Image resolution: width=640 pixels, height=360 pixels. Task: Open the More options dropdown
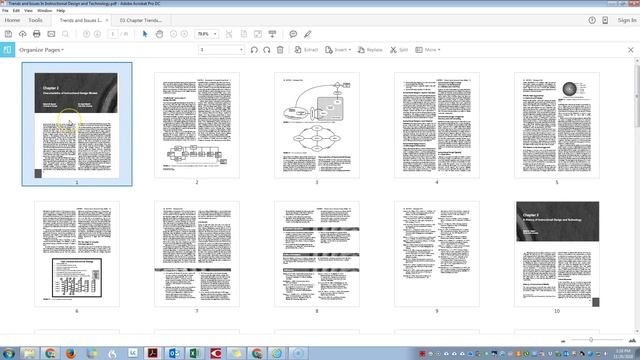(428, 50)
